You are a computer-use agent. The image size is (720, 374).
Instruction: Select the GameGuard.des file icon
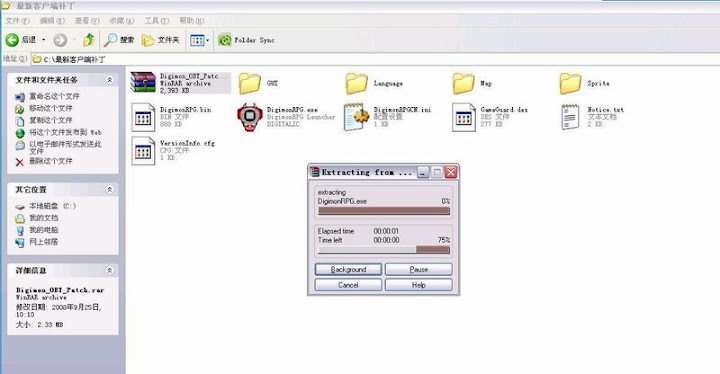coord(464,118)
